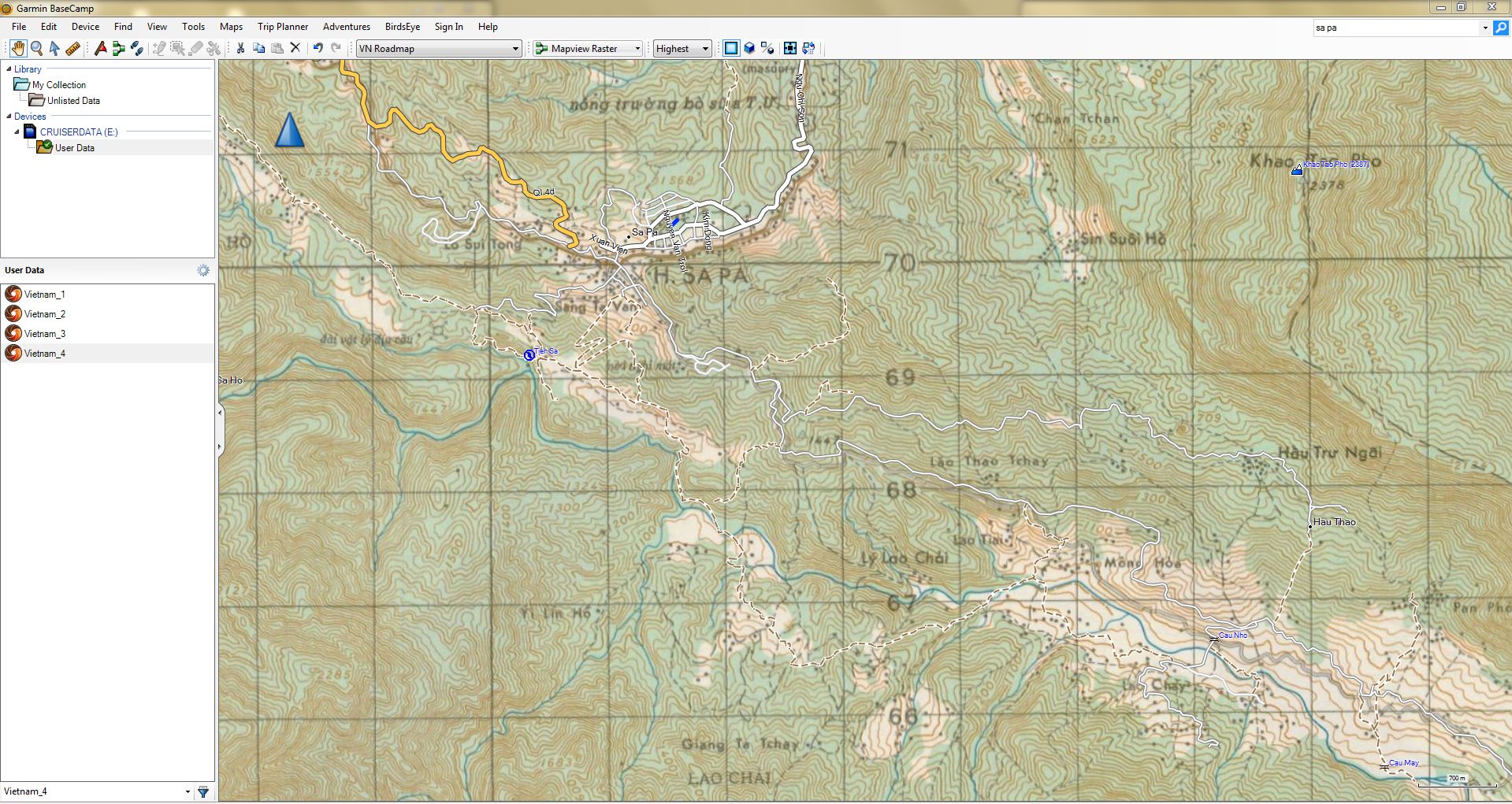Viewport: 1512px width, 804px height.
Task: Select the New Waypoint flag tool
Action: (x=100, y=49)
